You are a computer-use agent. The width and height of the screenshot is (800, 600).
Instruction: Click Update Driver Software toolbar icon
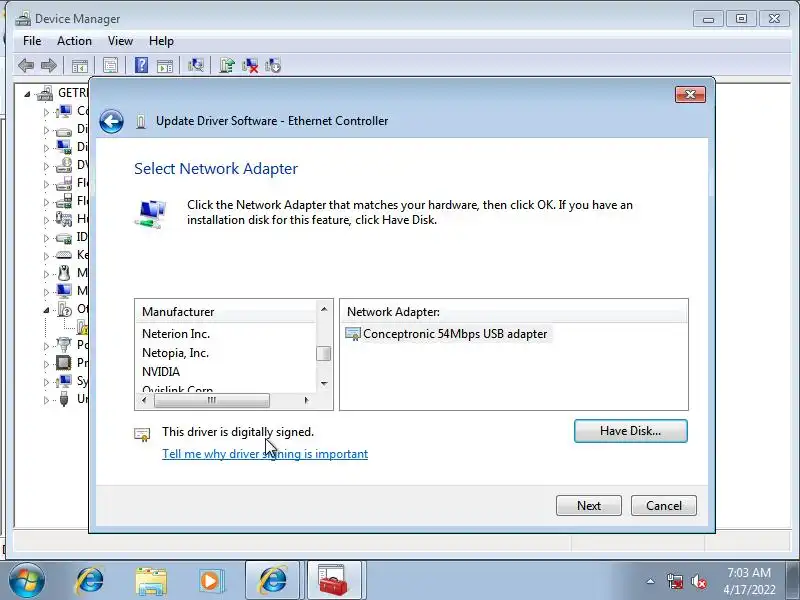[227, 66]
